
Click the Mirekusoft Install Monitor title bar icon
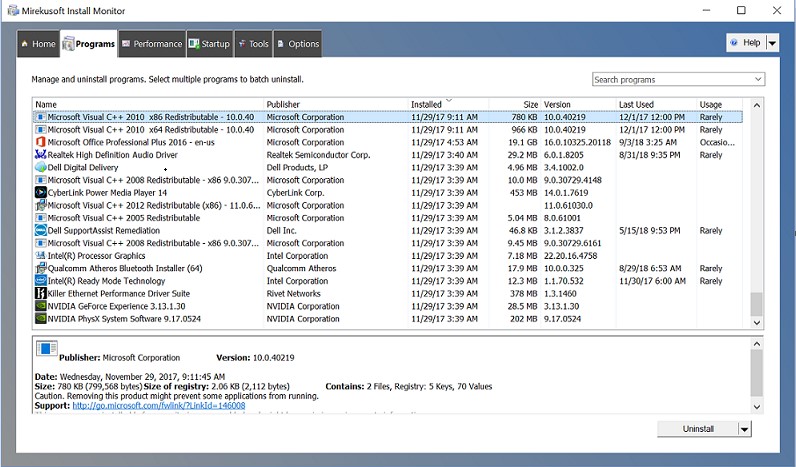13,10
